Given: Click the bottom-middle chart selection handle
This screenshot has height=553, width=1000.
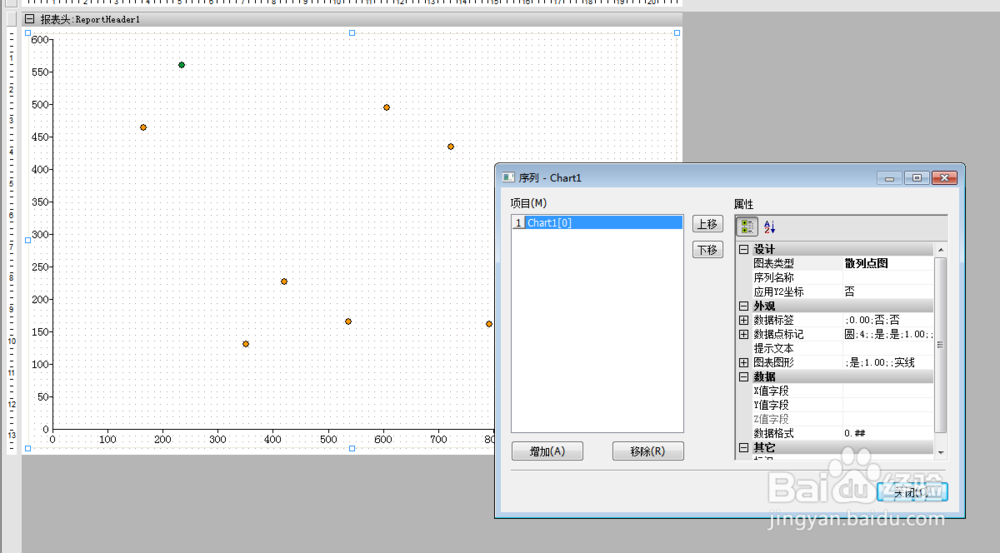Looking at the screenshot, I should pyautogui.click(x=352, y=448).
